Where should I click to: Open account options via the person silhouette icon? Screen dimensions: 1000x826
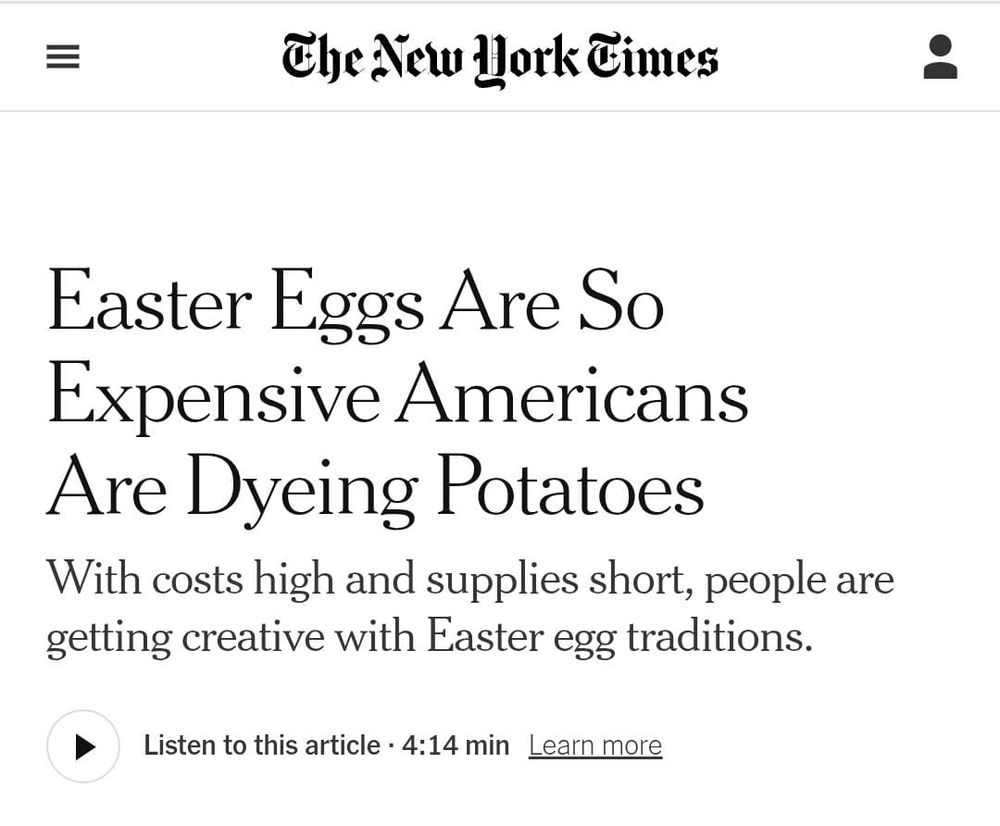(x=938, y=57)
